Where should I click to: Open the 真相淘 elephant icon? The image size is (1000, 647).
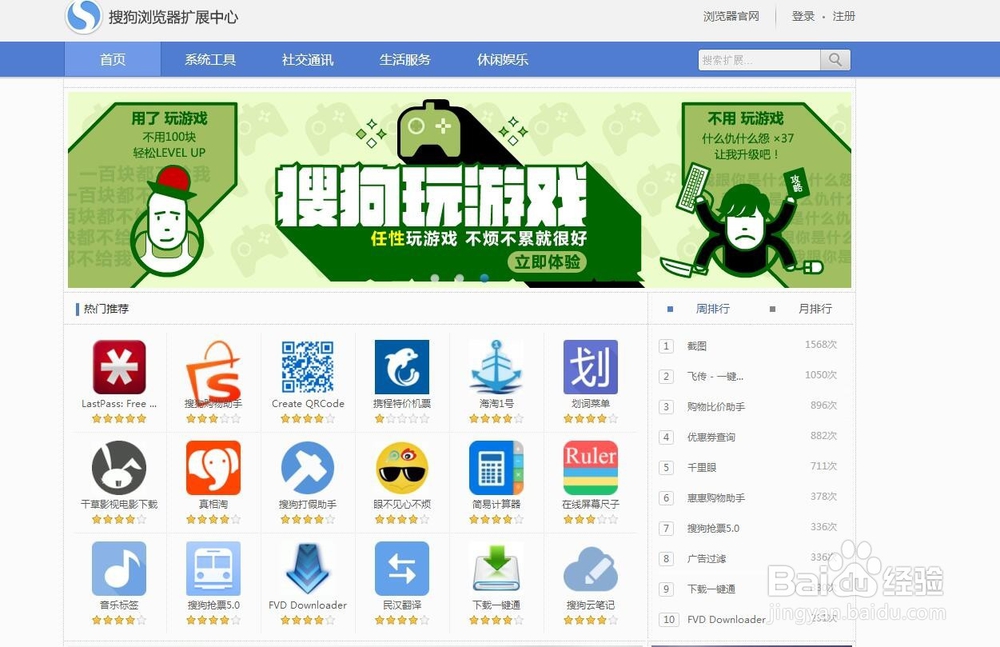pyautogui.click(x=214, y=468)
